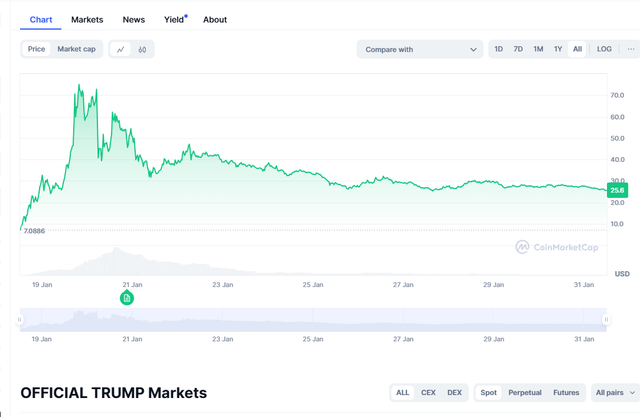The width and height of the screenshot is (640, 417).
Task: Expand the All pairs dropdown
Action: (615, 393)
